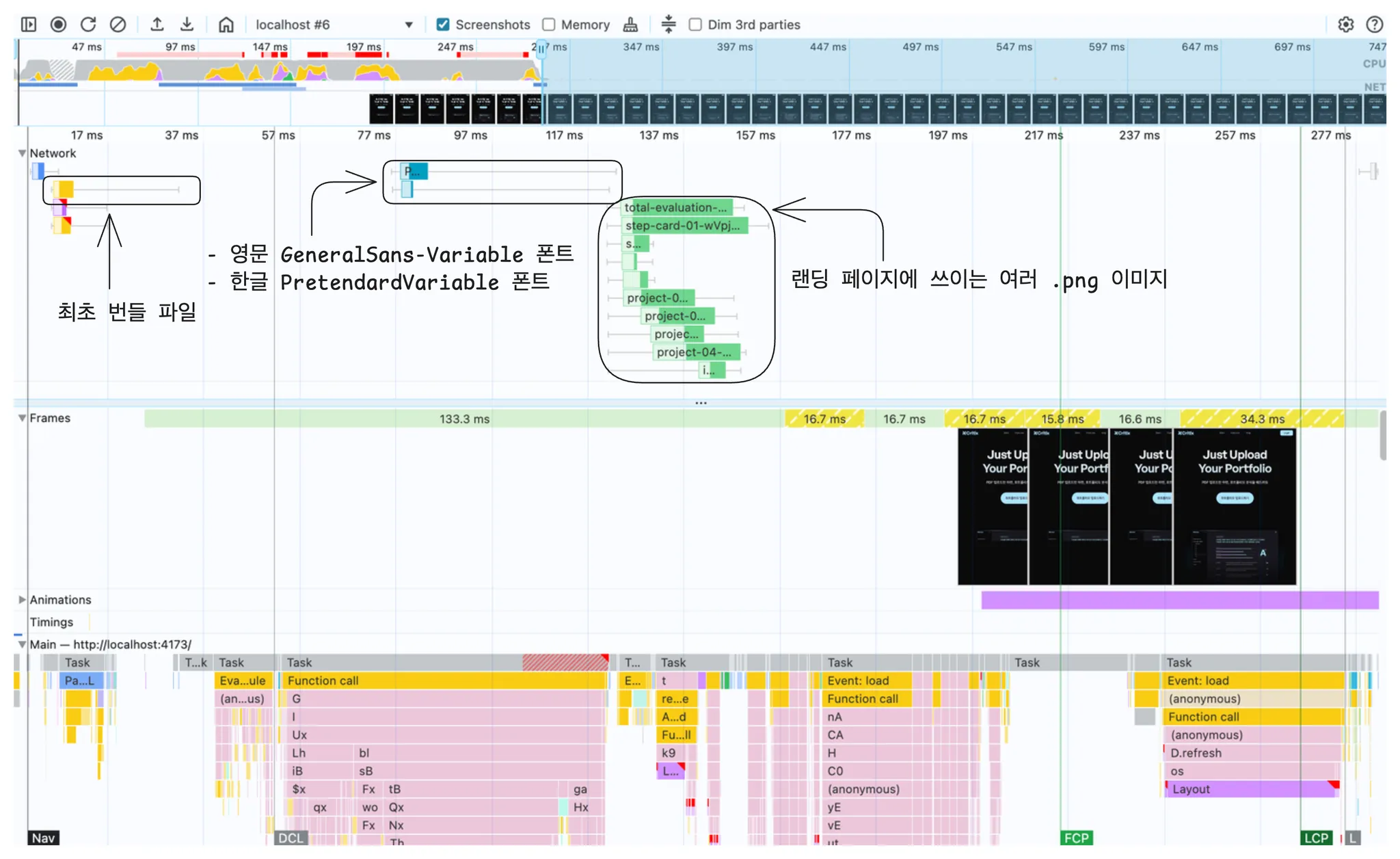Collapse the Frames track

click(22, 418)
